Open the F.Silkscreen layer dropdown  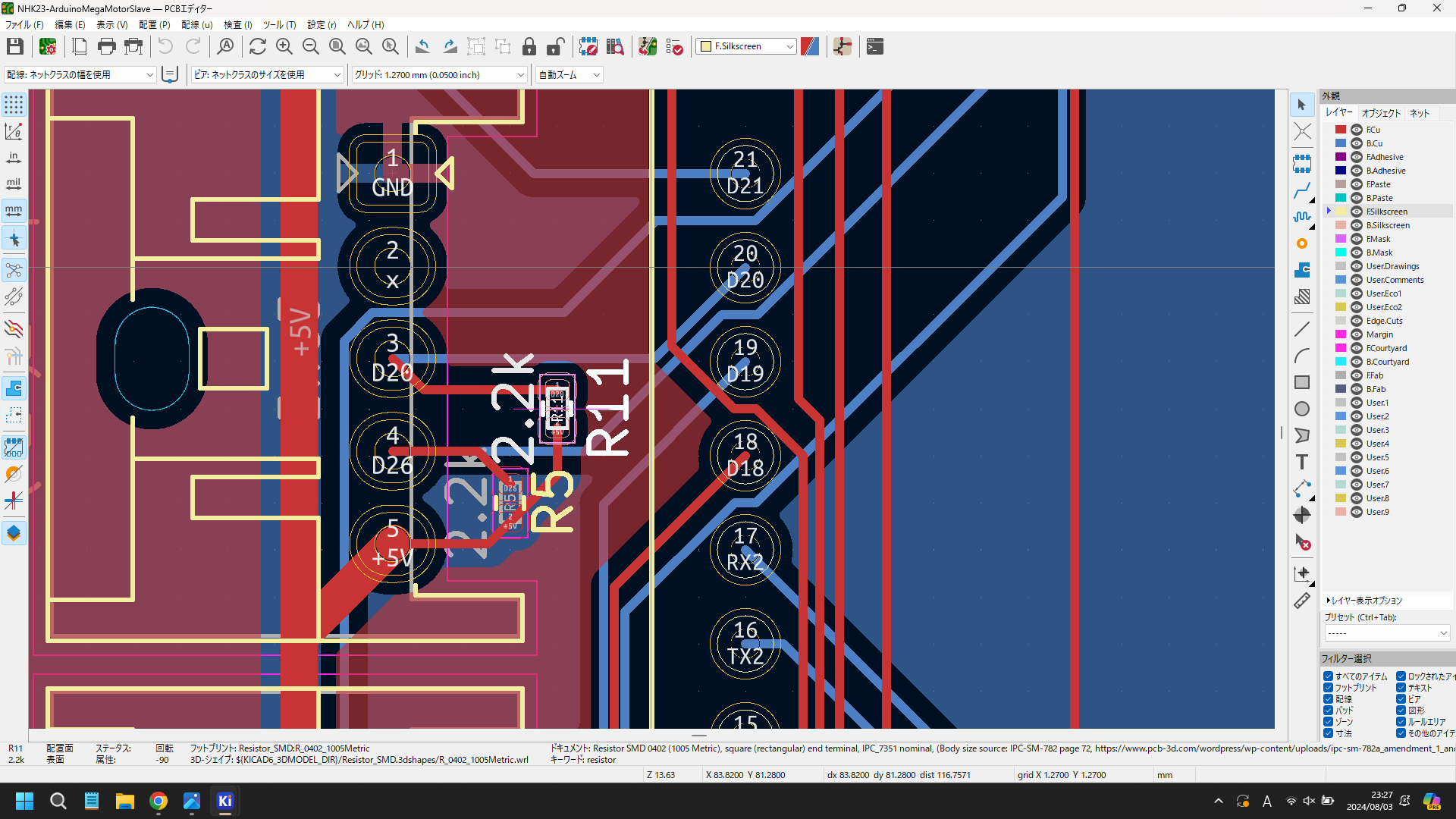click(x=747, y=46)
